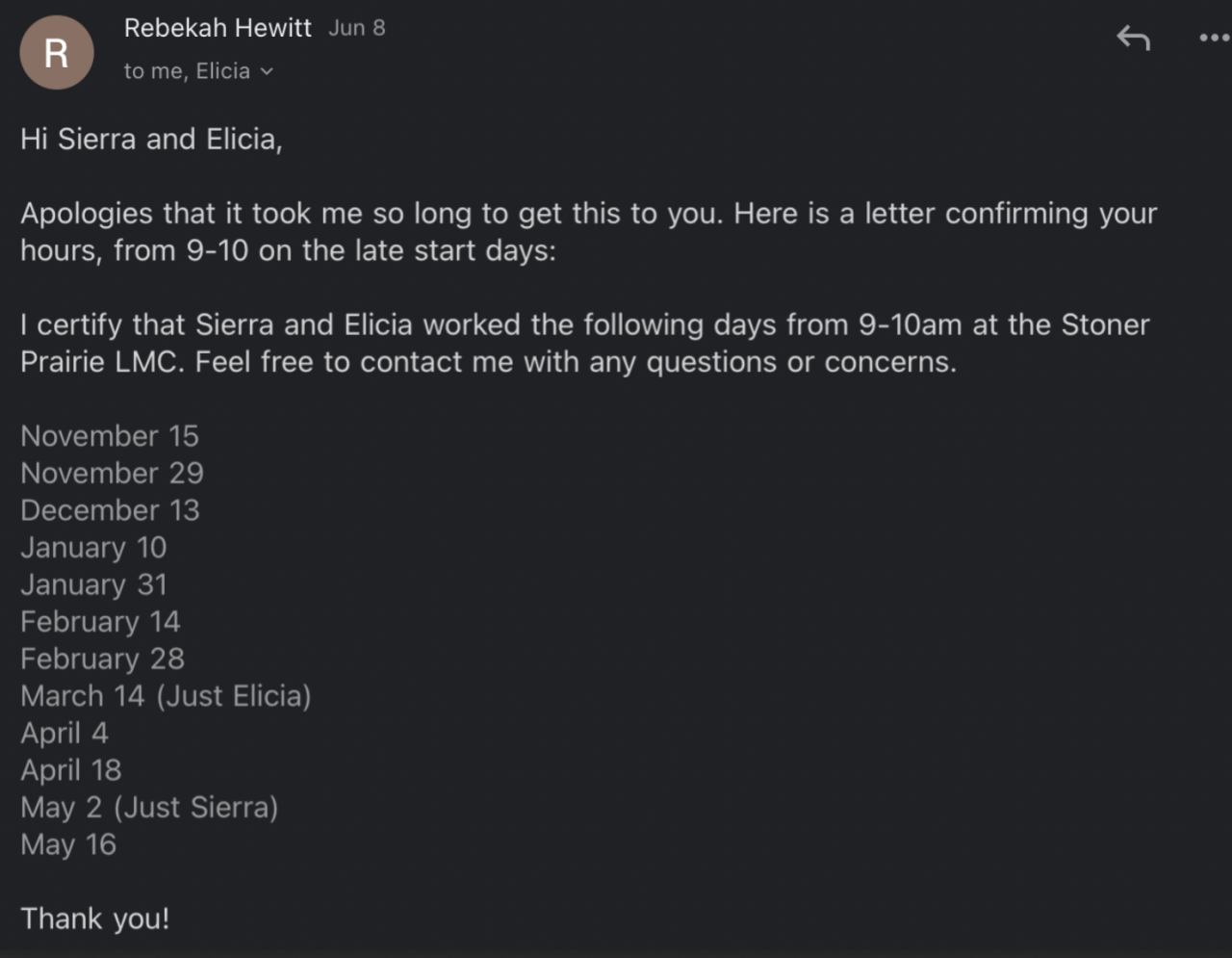Click Rebekah Hewitt's round "R" avatar
This screenshot has width=1232, height=958.
click(x=57, y=53)
